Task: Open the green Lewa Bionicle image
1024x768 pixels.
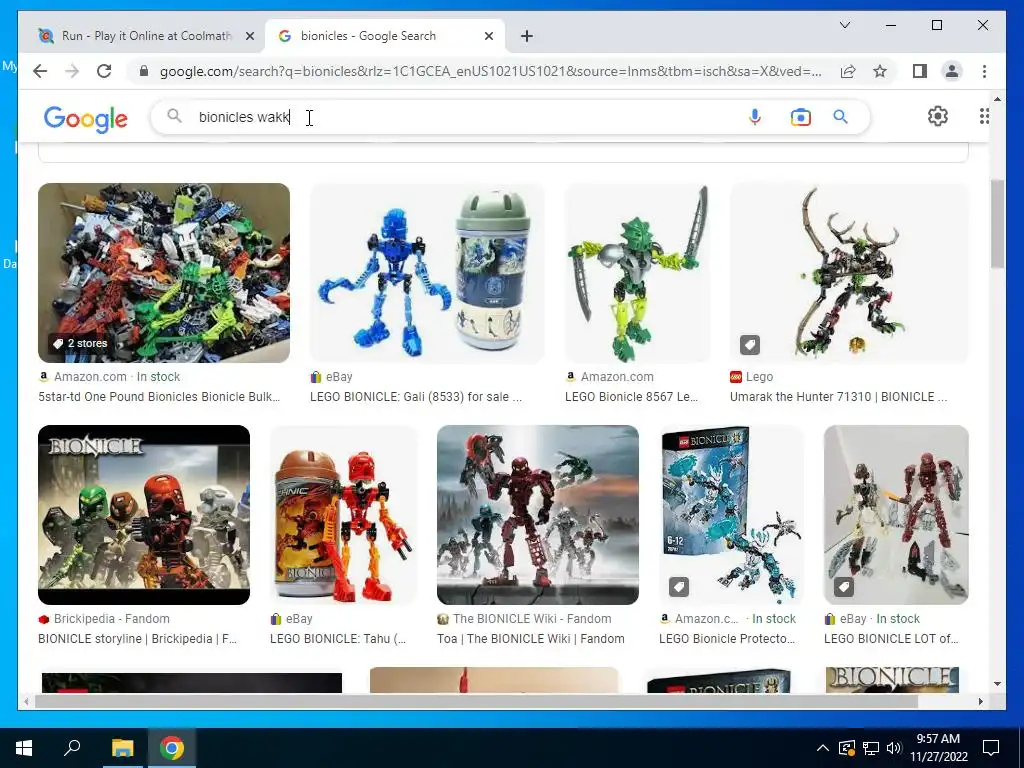Action: pyautogui.click(x=637, y=273)
